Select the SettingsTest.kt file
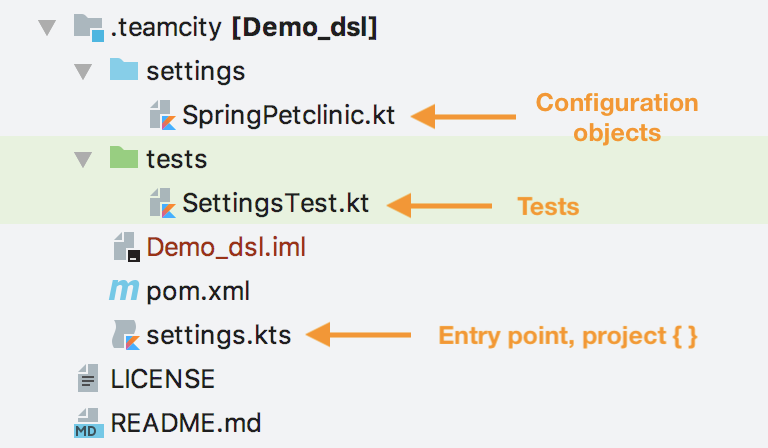Viewport: 768px width, 448px height. click(276, 204)
